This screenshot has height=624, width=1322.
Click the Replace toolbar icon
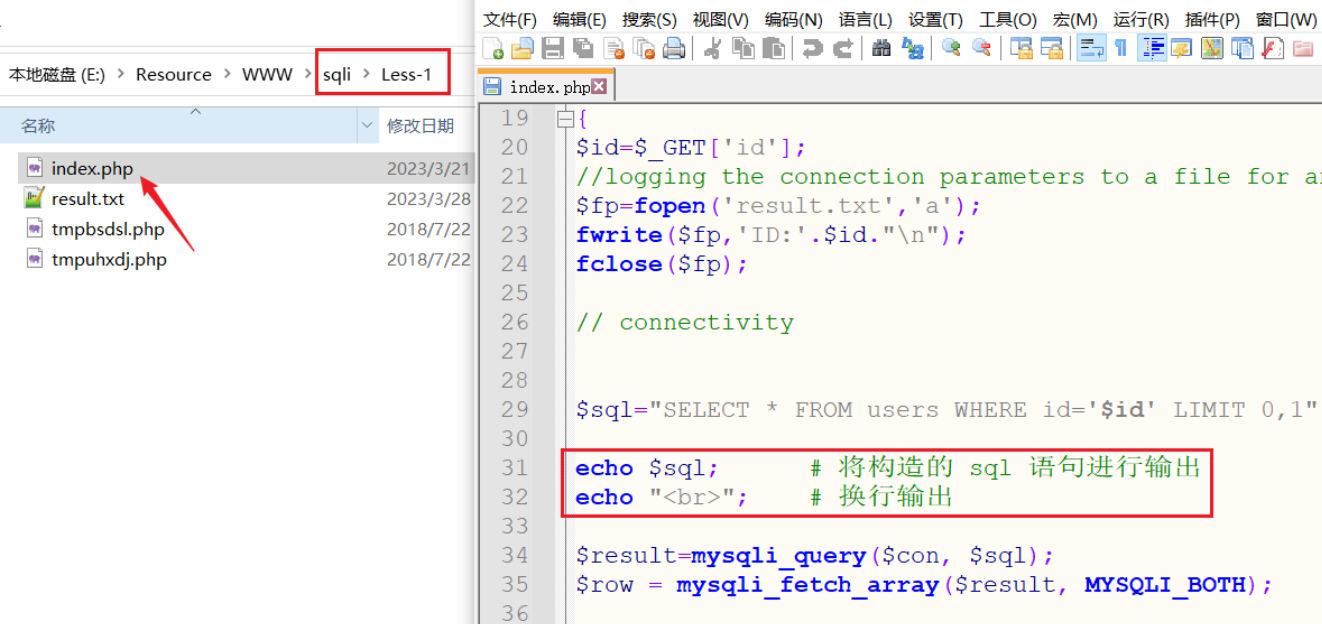[x=912, y=48]
